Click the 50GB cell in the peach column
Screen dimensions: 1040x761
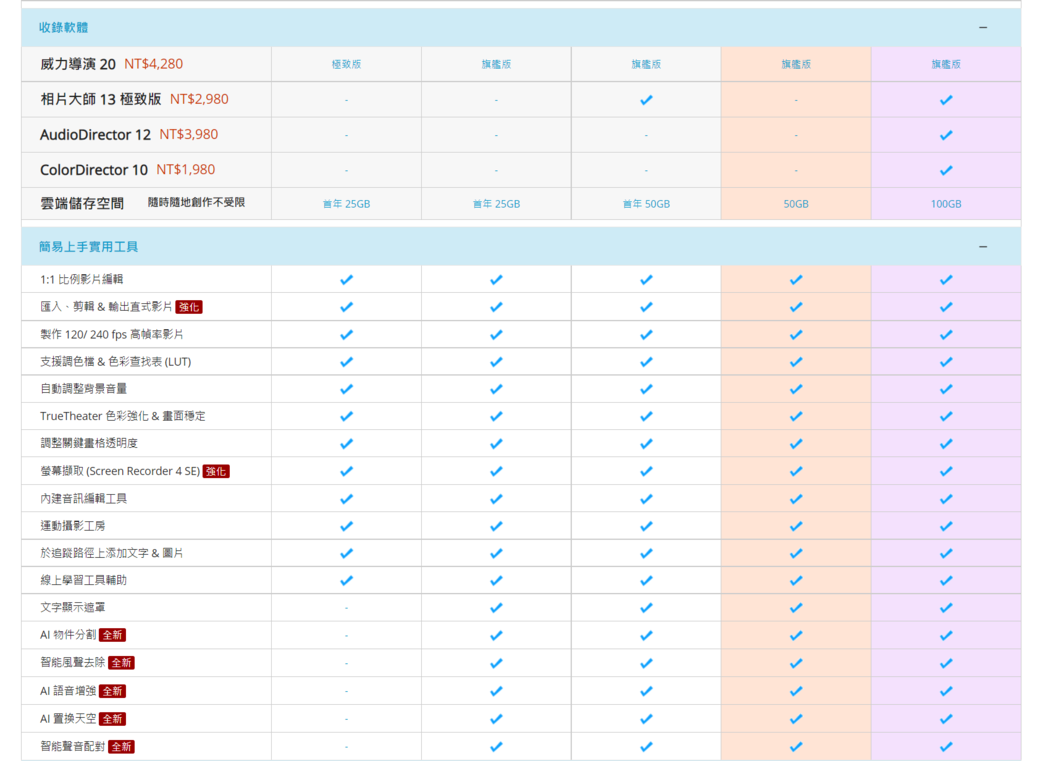(x=796, y=204)
